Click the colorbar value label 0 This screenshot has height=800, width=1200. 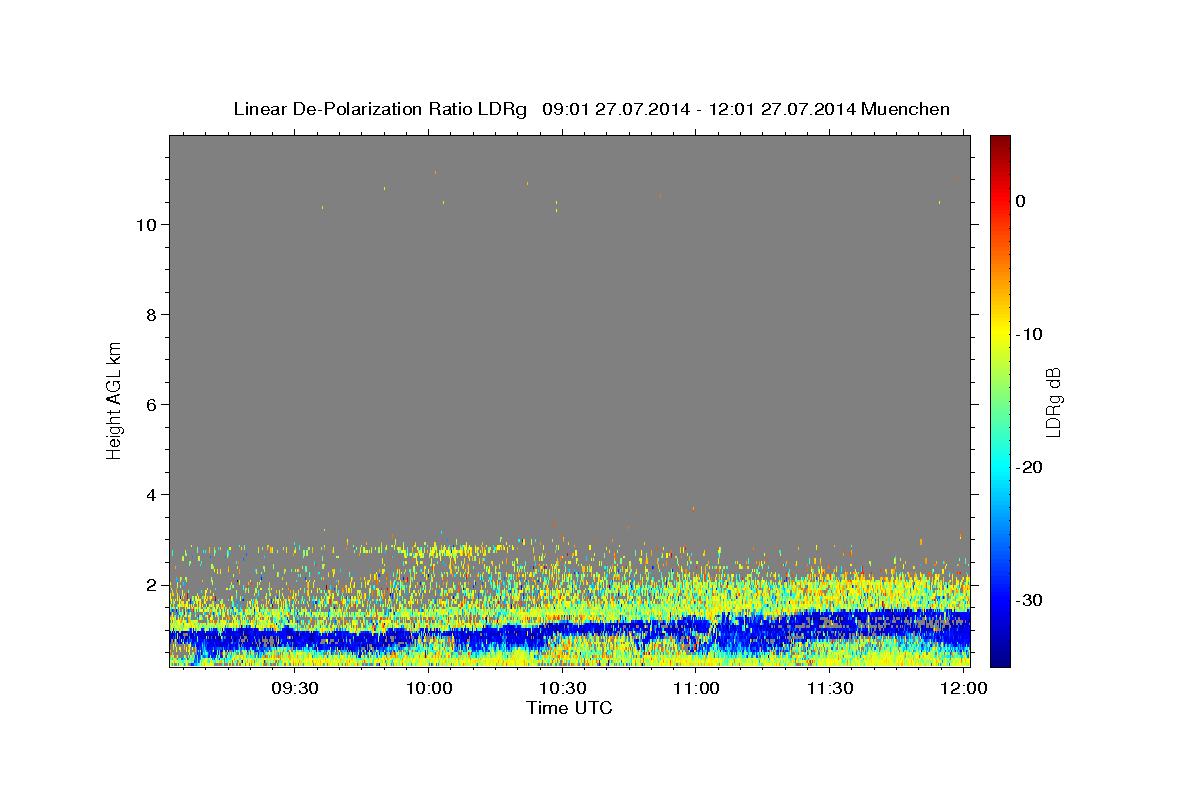pyautogui.click(x=1020, y=201)
